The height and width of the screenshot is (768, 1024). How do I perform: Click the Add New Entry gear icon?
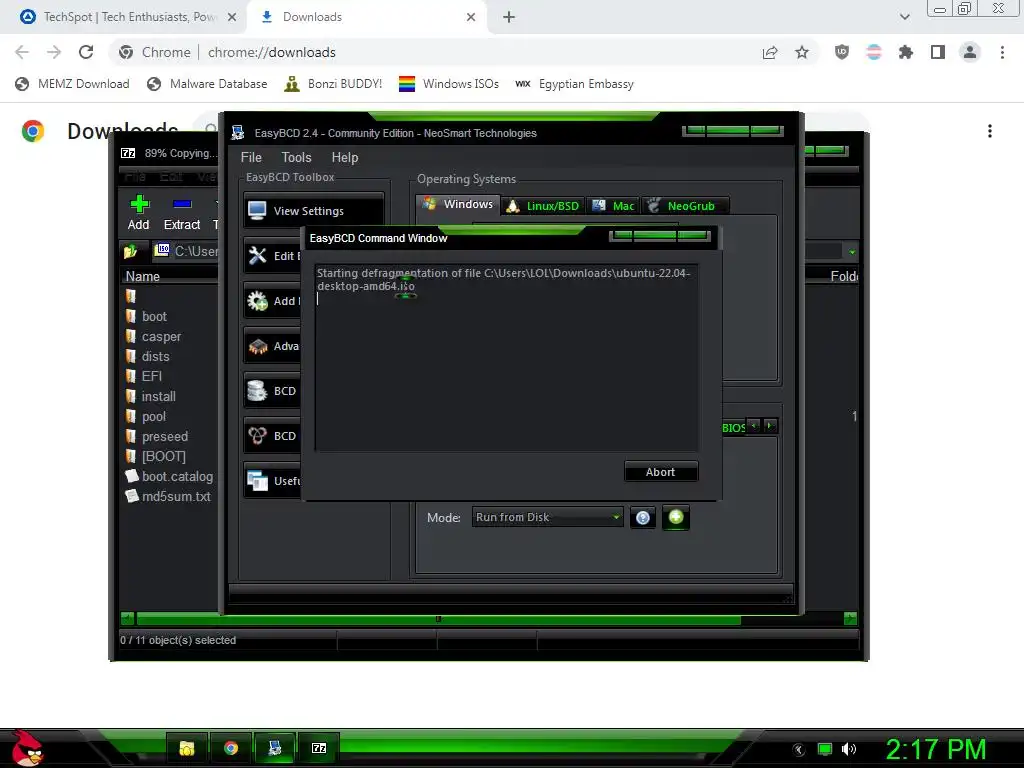[257, 300]
